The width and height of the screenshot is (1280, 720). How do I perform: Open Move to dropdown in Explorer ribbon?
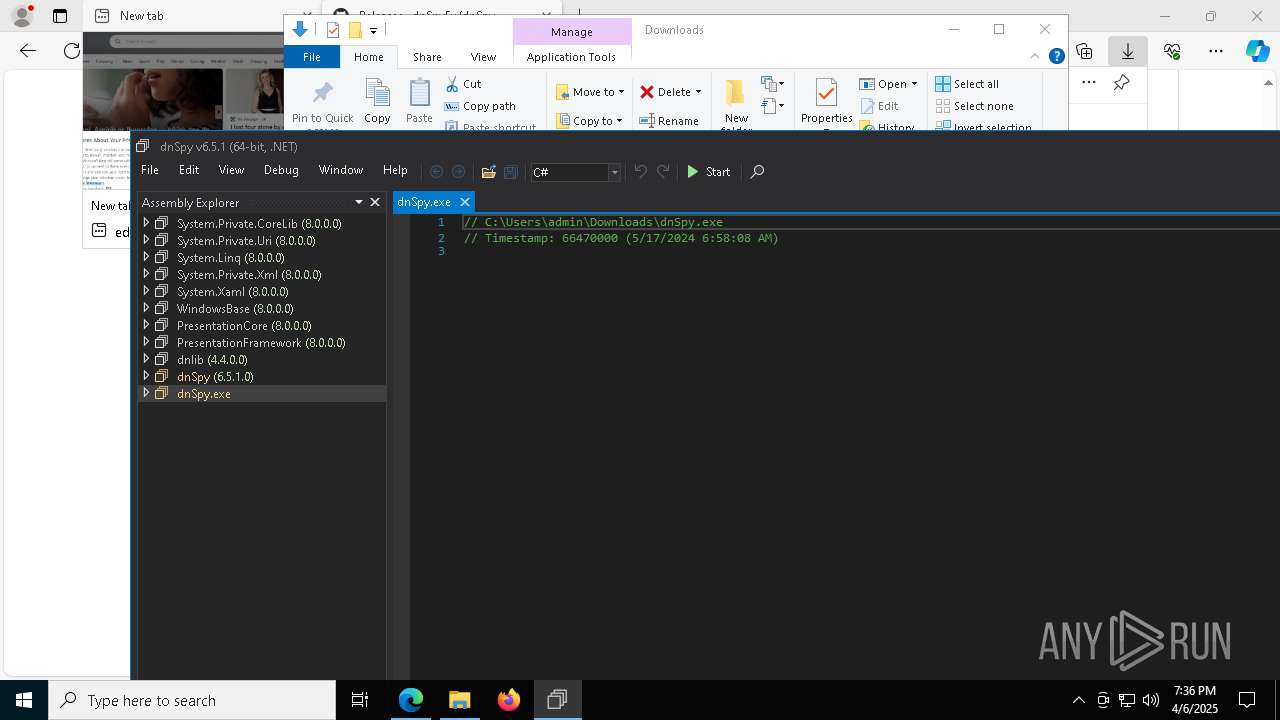coord(590,92)
